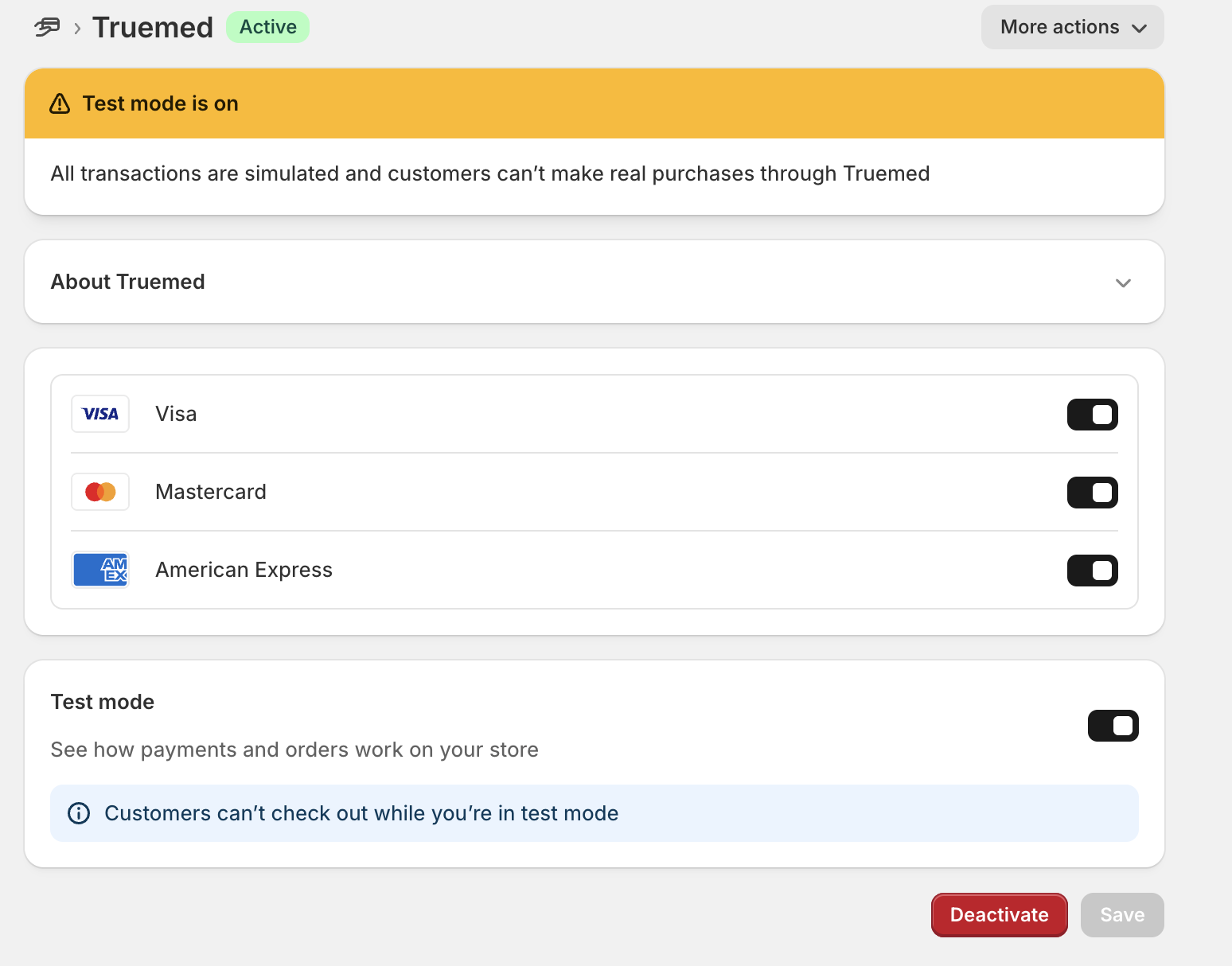This screenshot has height=966, width=1232.
Task: Click the Active status badge
Action: 267,26
